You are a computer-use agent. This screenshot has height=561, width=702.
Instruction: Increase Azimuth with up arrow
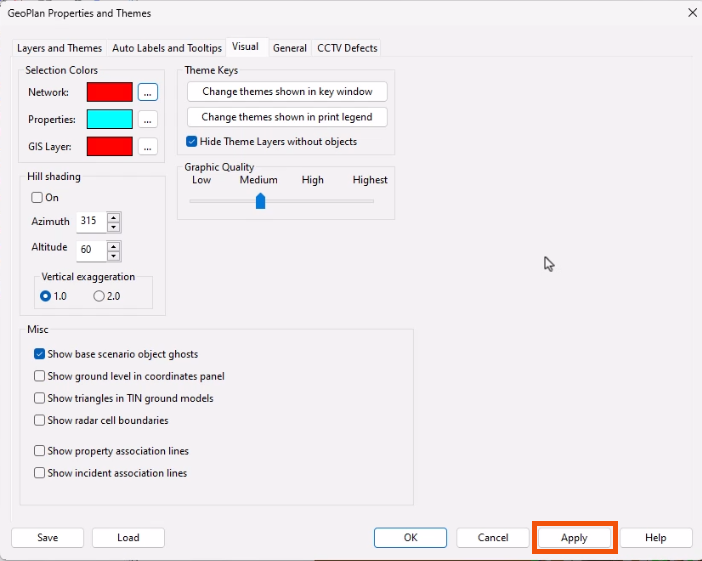pos(114,218)
